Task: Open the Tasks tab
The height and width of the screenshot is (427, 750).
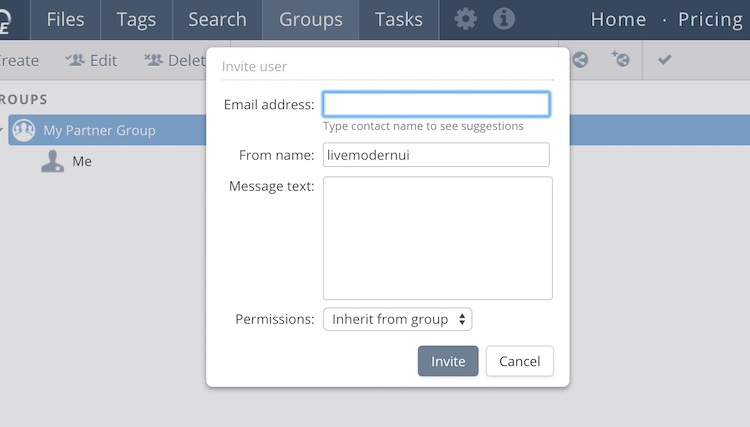Action: 398,19
